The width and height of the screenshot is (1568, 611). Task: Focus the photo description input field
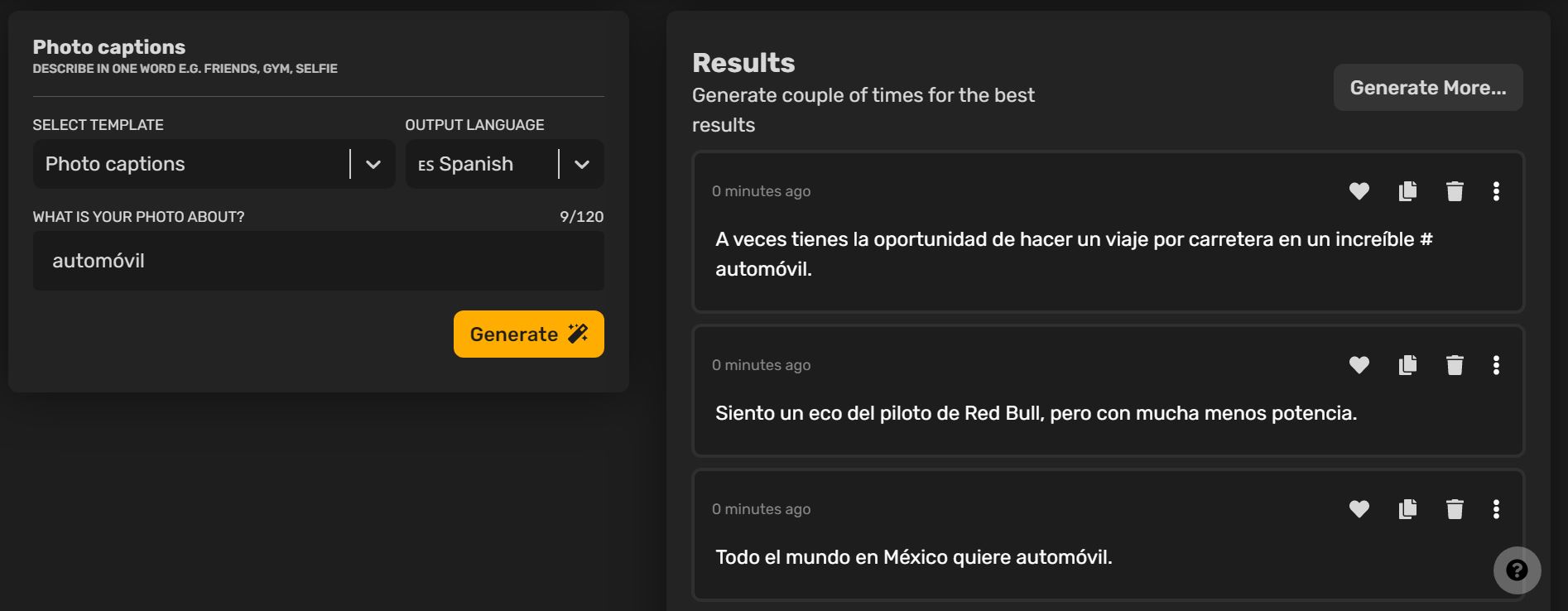click(318, 261)
